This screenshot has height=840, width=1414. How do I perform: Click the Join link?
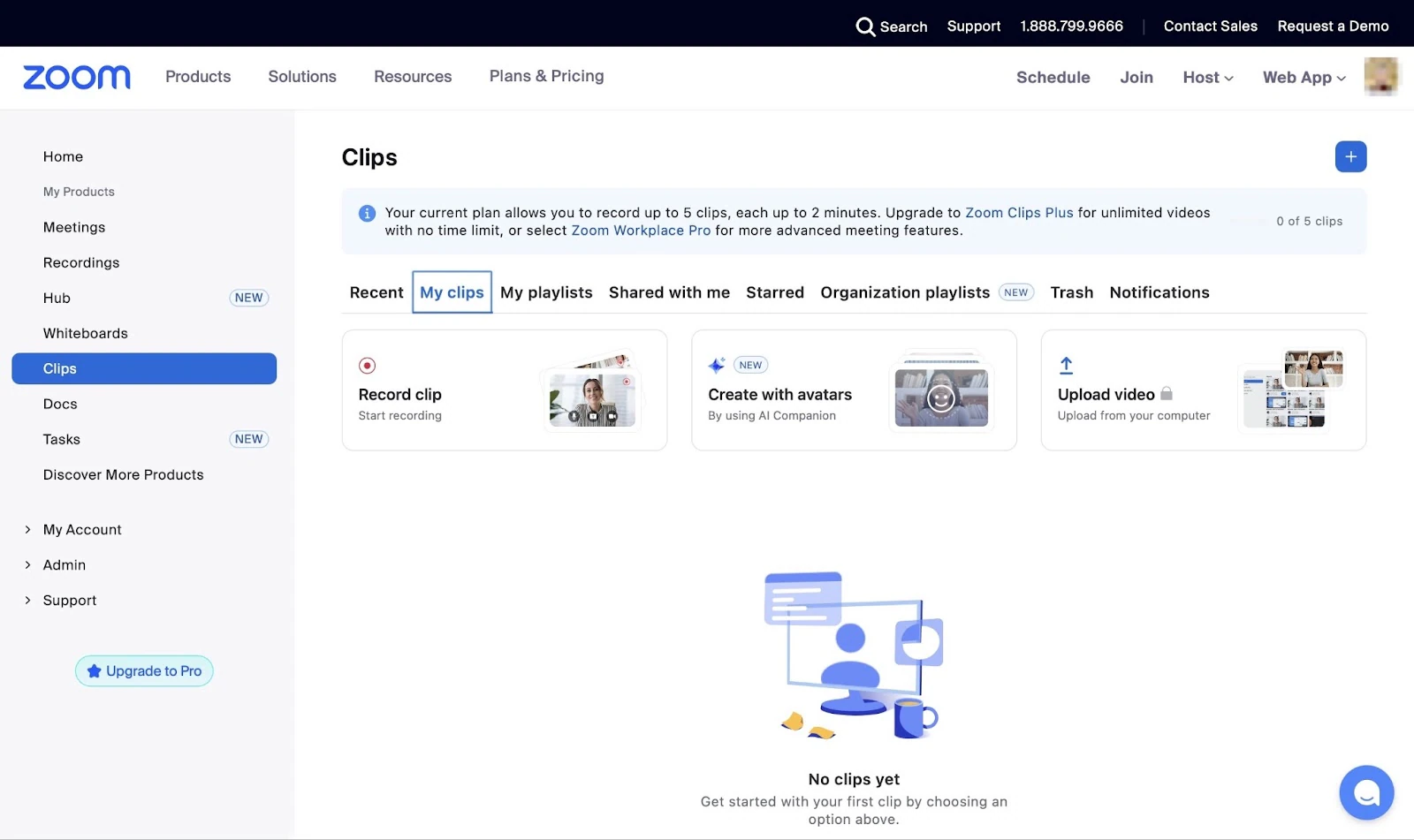click(x=1137, y=78)
